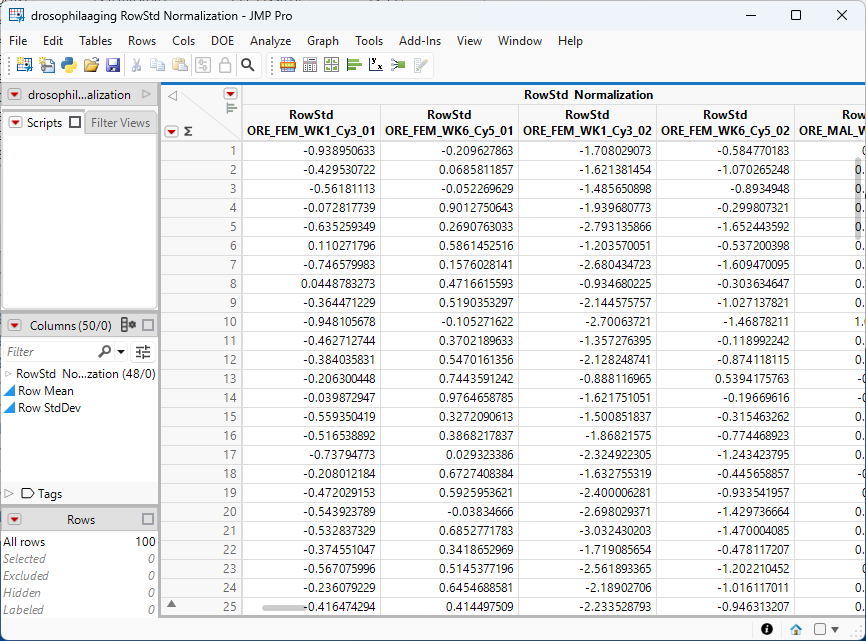Select the Fit Y by X toolbar icon
Image resolution: width=866 pixels, height=641 pixels.
tap(378, 64)
